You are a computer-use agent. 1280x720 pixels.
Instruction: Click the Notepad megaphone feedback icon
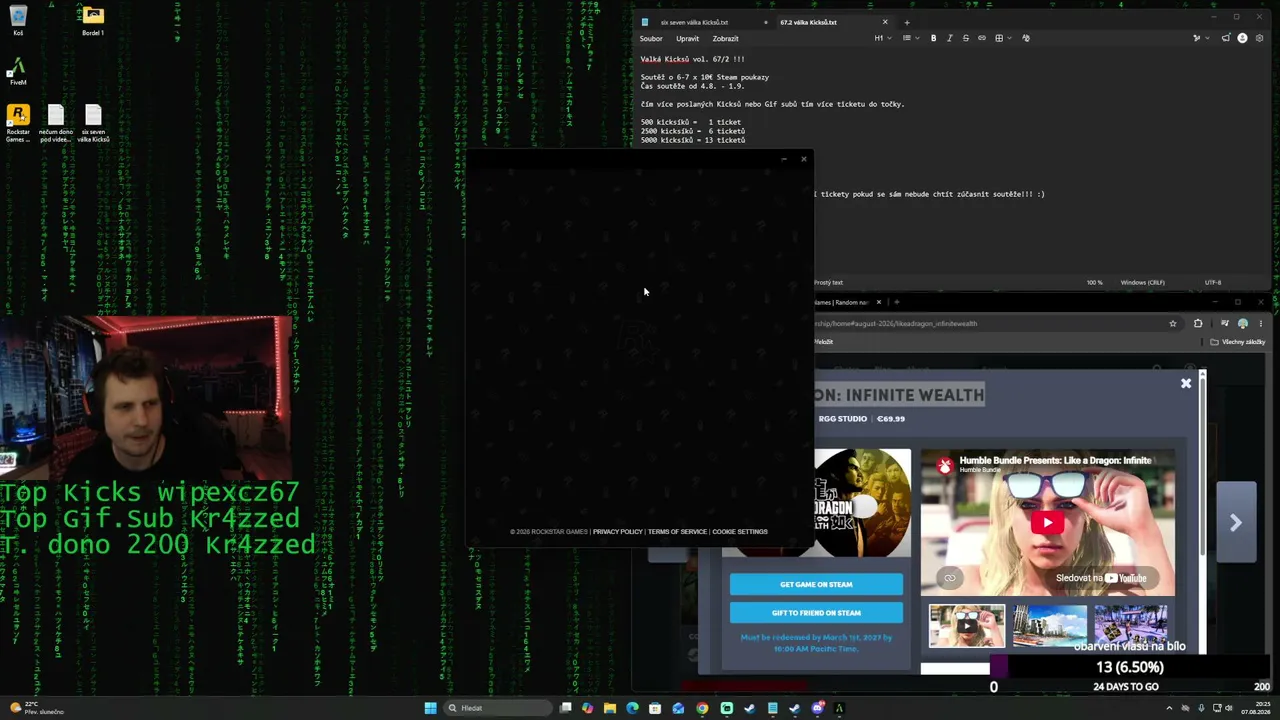(x=1226, y=38)
